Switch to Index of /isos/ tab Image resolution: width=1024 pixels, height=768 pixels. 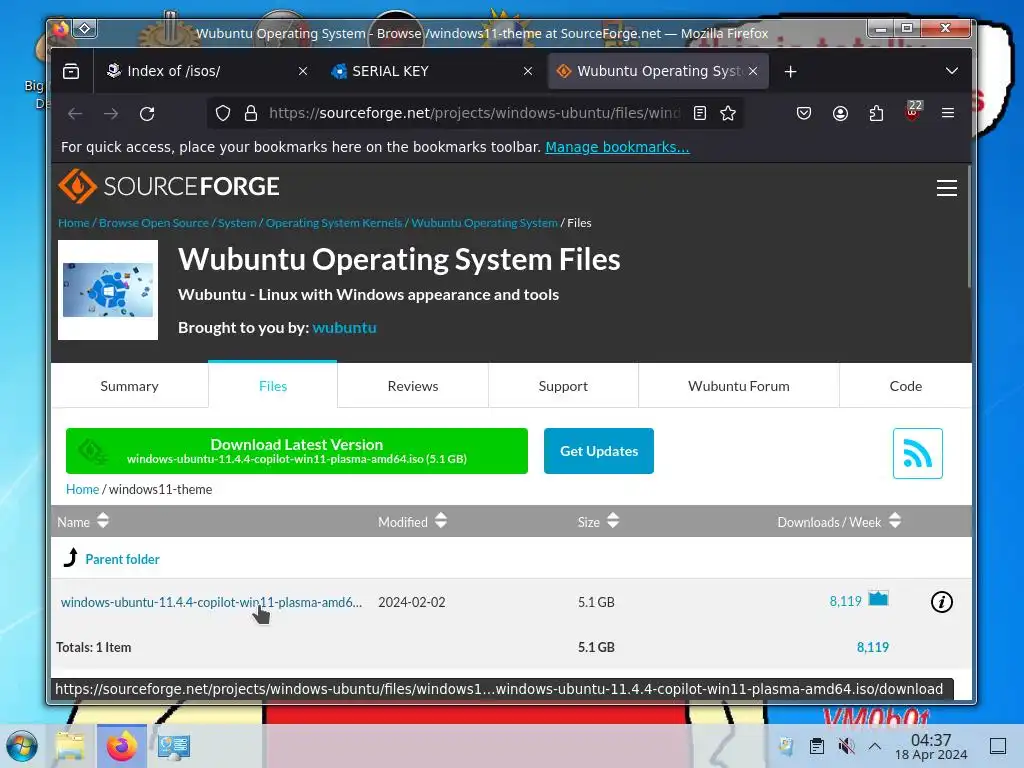[x=196, y=71]
